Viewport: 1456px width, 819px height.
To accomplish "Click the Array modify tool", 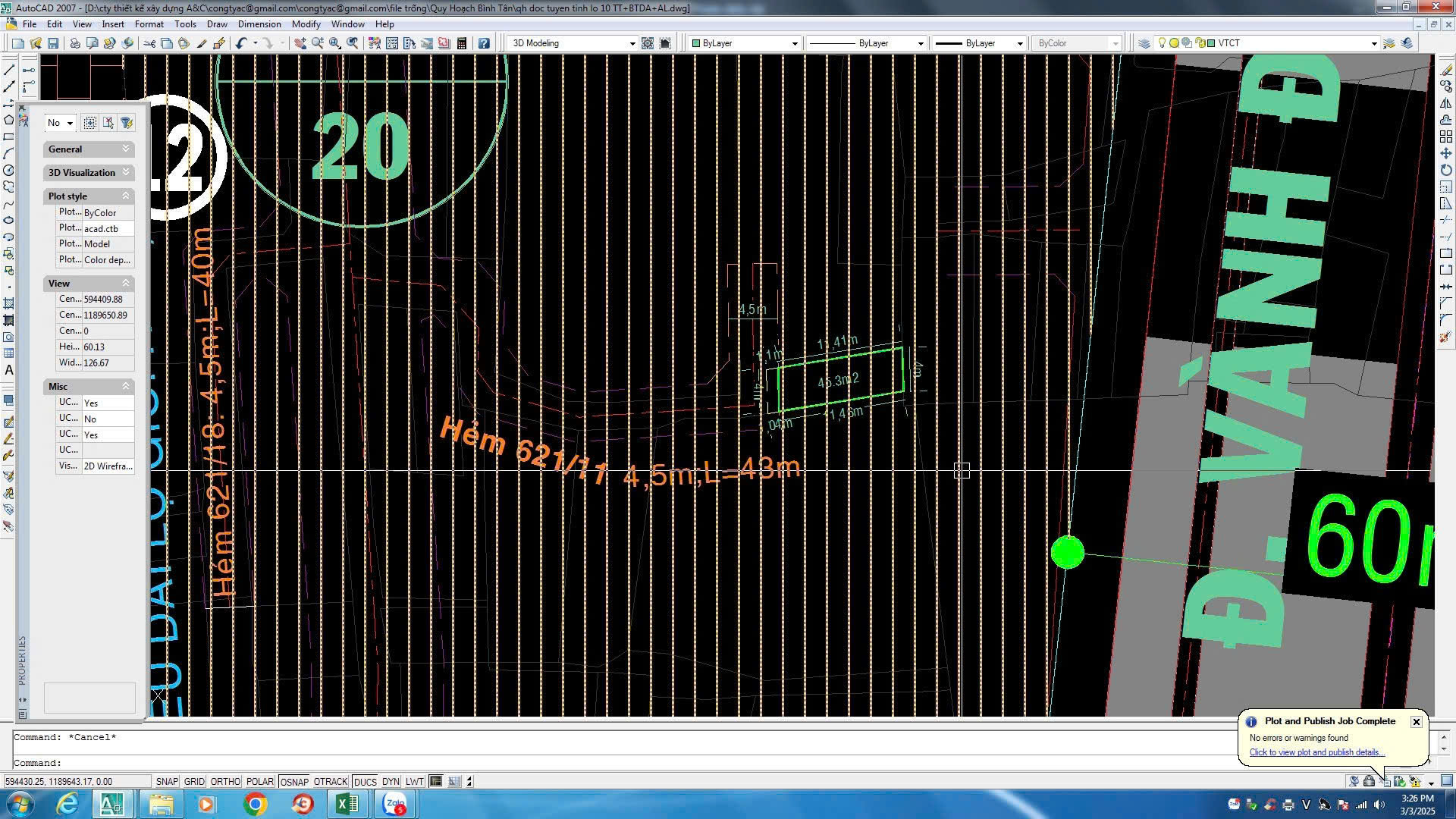I will tap(1446, 136).
